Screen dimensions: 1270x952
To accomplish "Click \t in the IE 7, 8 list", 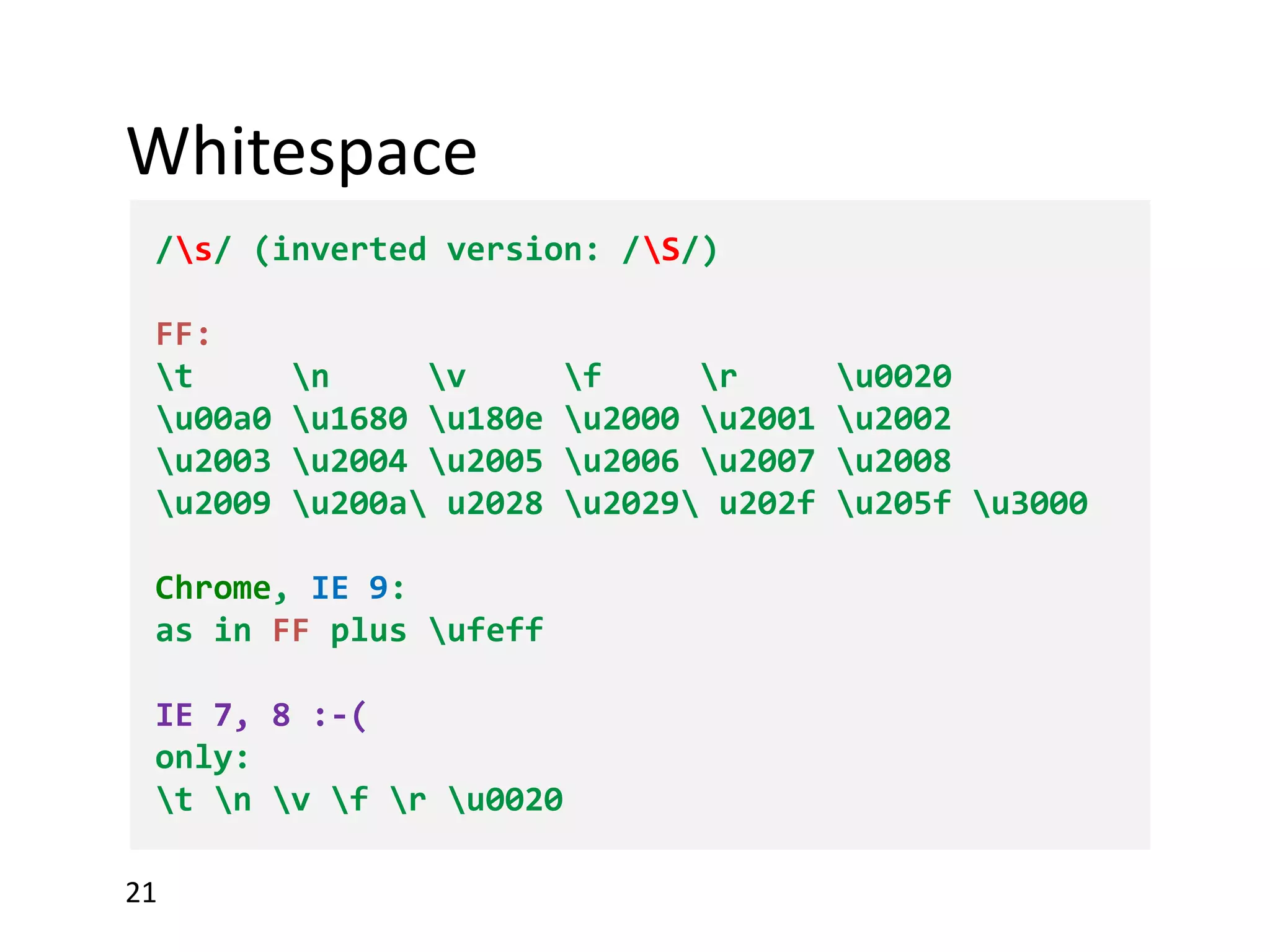I will pos(174,799).
